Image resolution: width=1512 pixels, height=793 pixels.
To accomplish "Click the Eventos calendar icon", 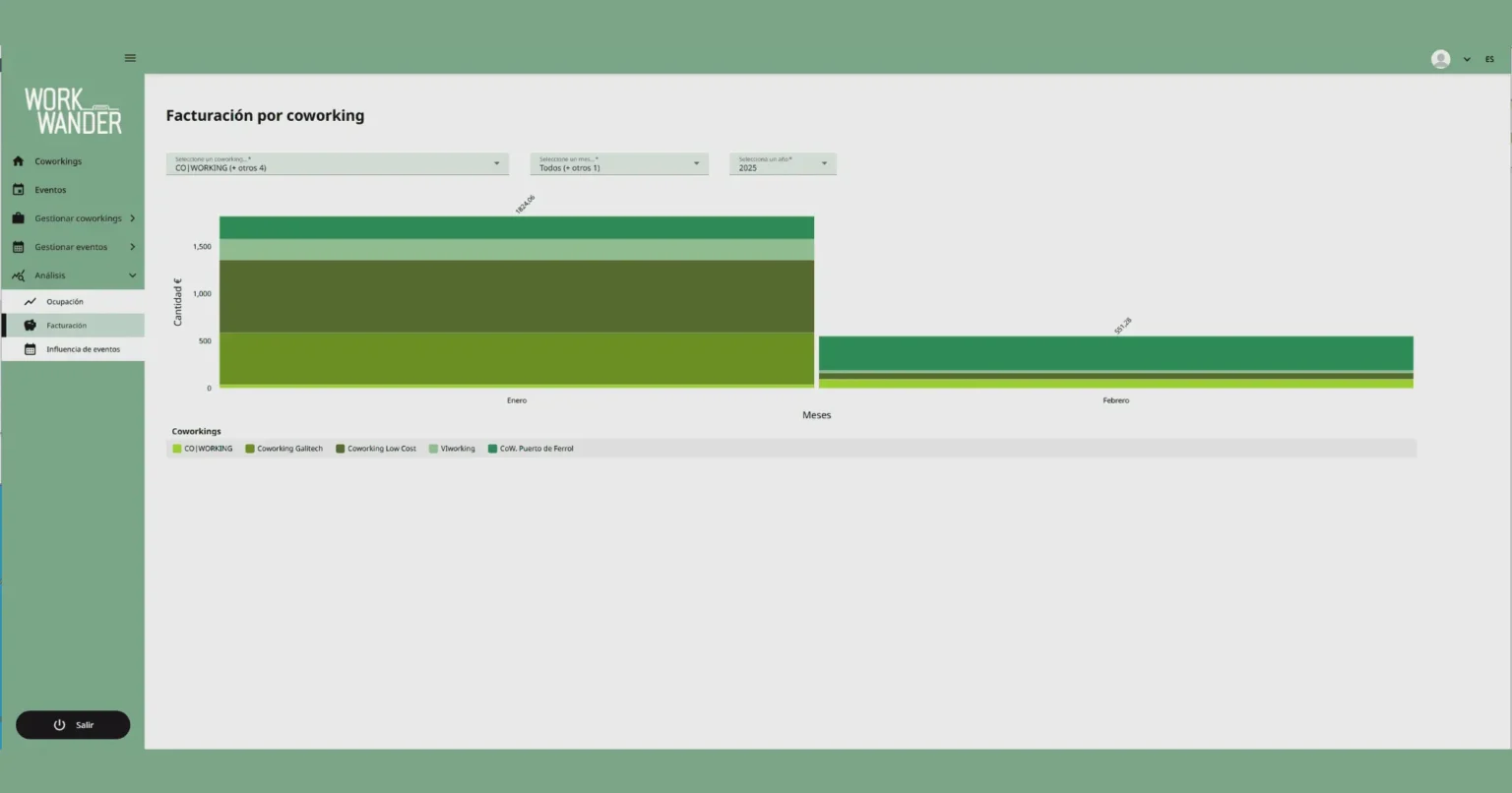I will coord(18,189).
